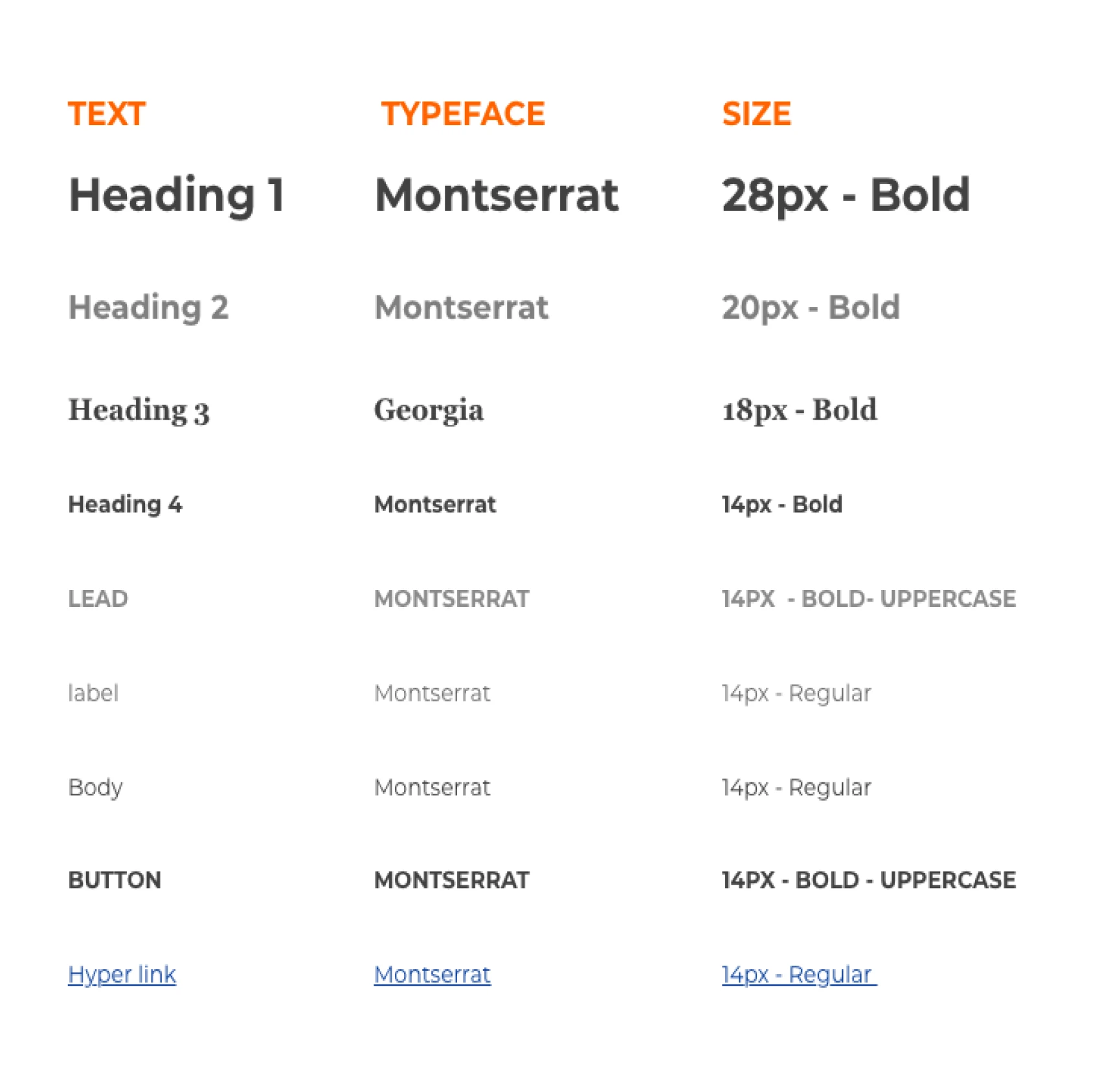
Task: Click the Georgia typeface name
Action: [x=429, y=410]
